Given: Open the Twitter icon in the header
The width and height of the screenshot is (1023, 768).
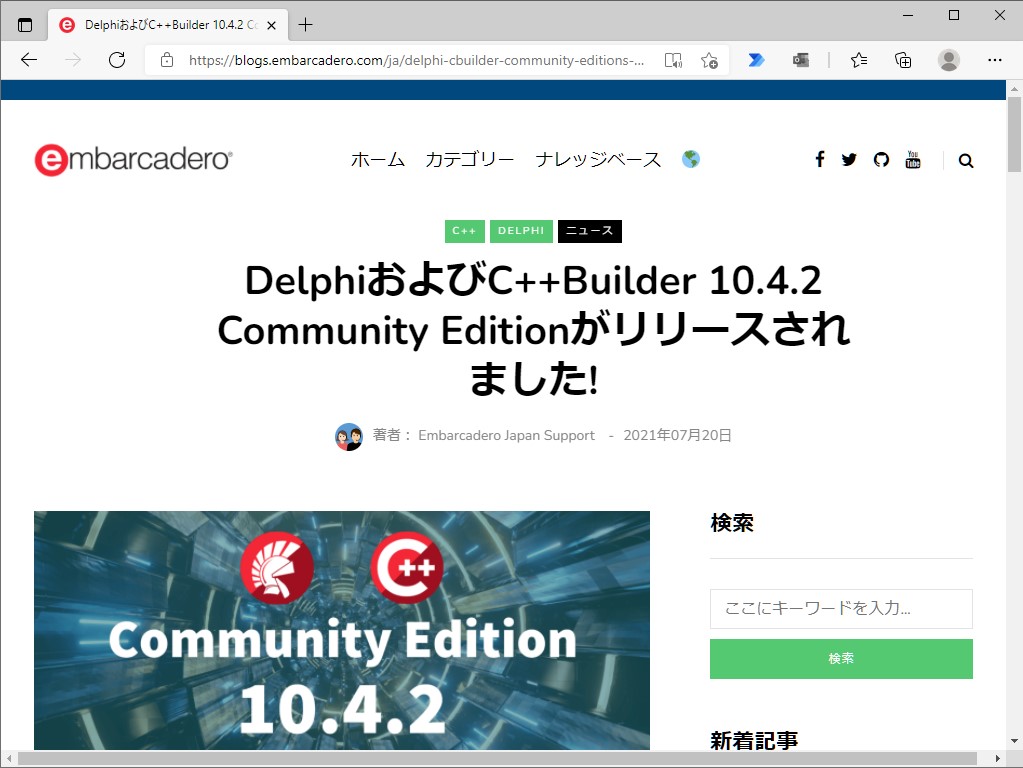Looking at the screenshot, I should (849, 159).
